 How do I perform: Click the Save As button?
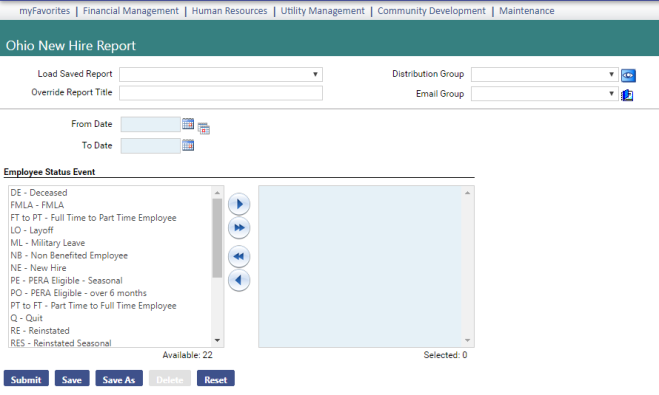click(119, 379)
